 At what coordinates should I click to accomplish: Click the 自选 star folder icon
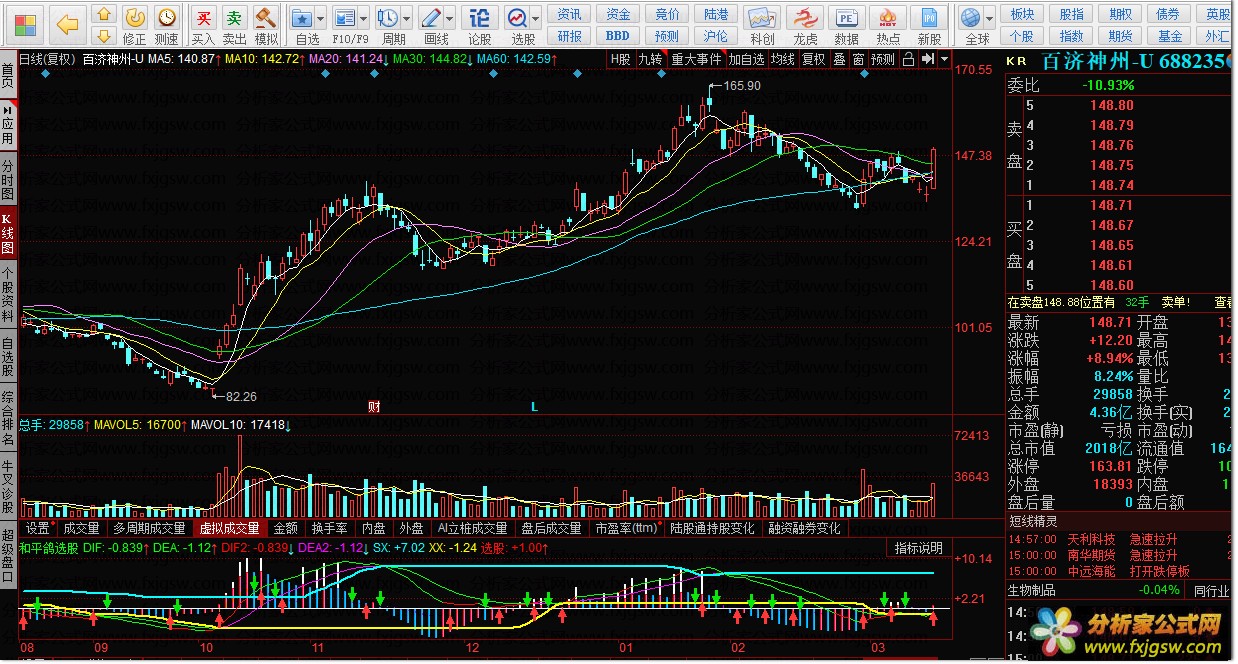coord(302,17)
